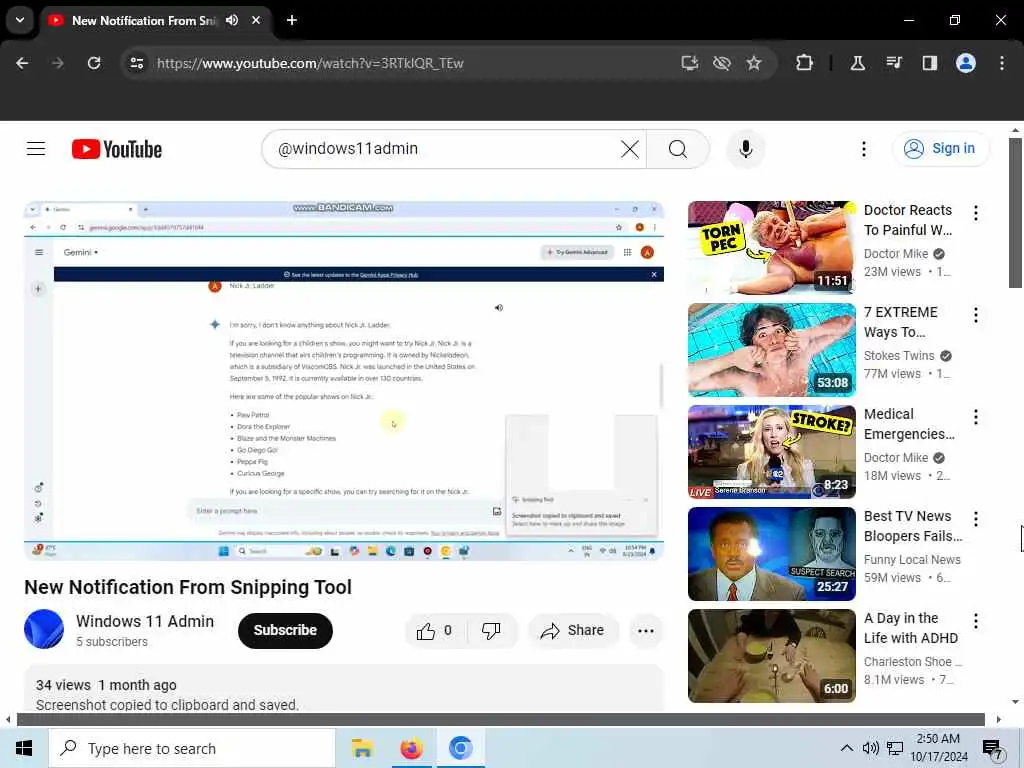The image size is (1024, 768).
Task: Click install app icon in address bar
Action: point(690,63)
